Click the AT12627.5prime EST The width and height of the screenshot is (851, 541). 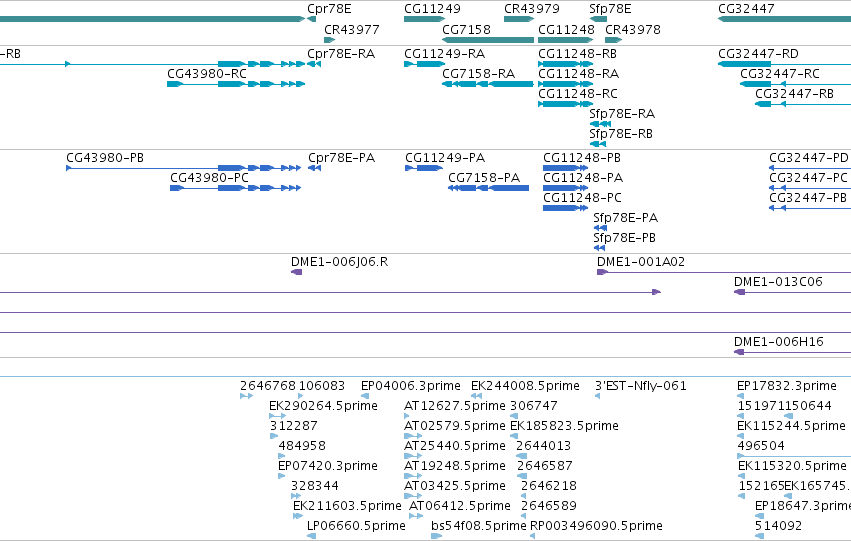coord(408,416)
